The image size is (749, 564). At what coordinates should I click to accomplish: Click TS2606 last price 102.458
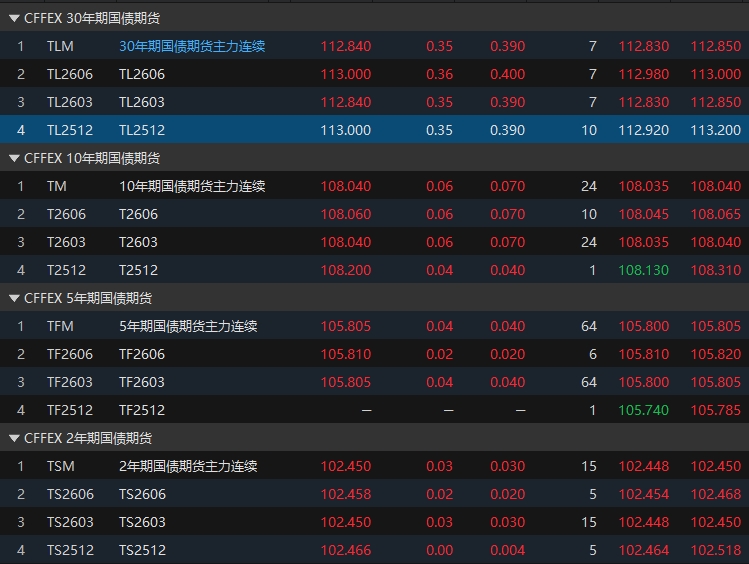(x=346, y=494)
